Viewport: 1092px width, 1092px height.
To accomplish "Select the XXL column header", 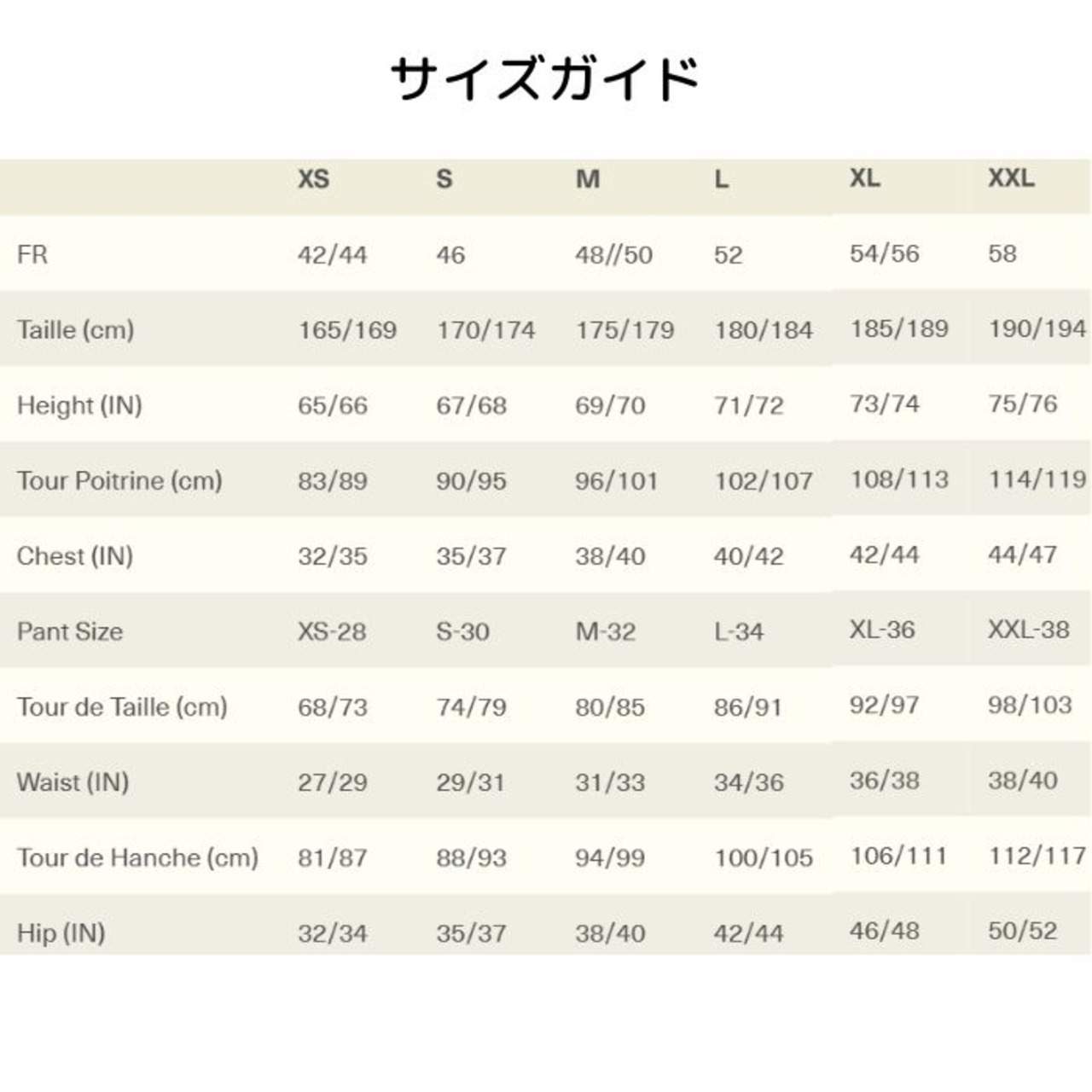I will coord(1011,178).
